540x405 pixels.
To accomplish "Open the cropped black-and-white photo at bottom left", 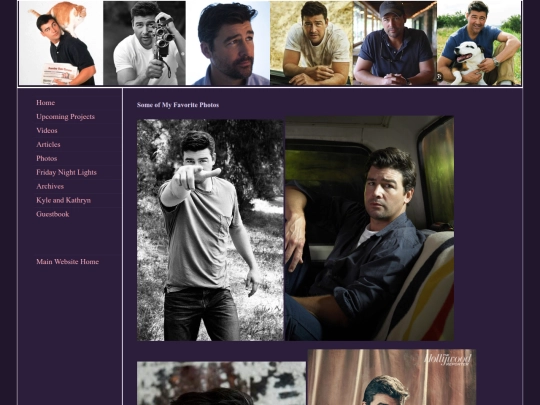I will tap(221, 383).
